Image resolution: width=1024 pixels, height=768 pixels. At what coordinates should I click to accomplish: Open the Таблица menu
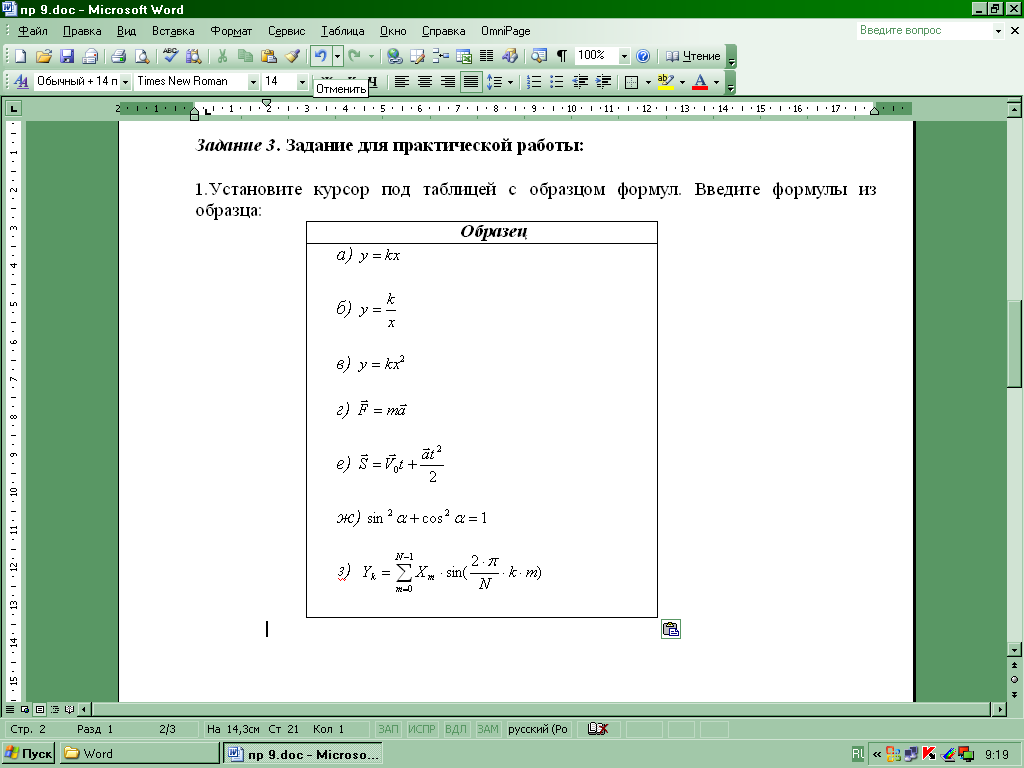[x=342, y=31]
